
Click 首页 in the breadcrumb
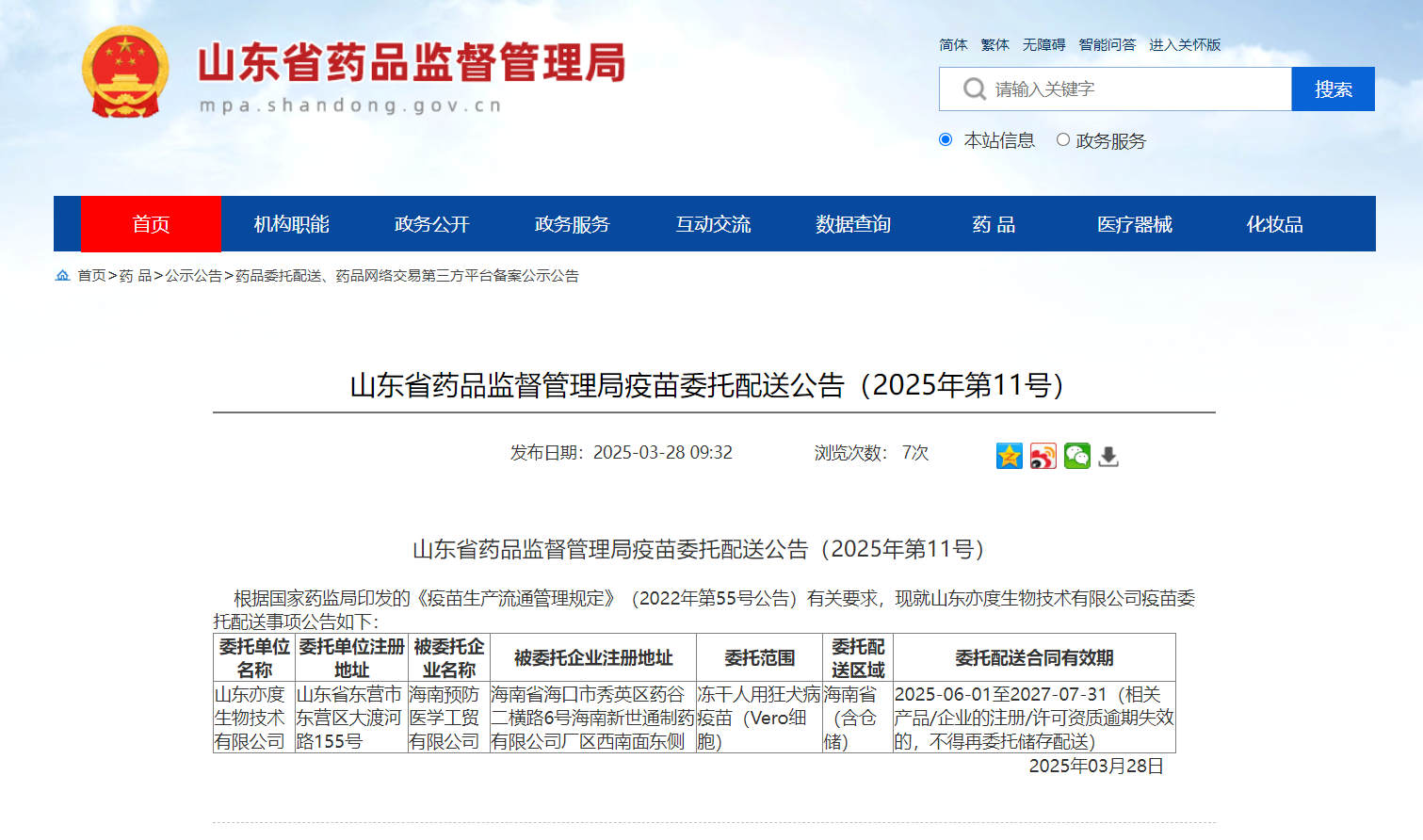pos(91,276)
